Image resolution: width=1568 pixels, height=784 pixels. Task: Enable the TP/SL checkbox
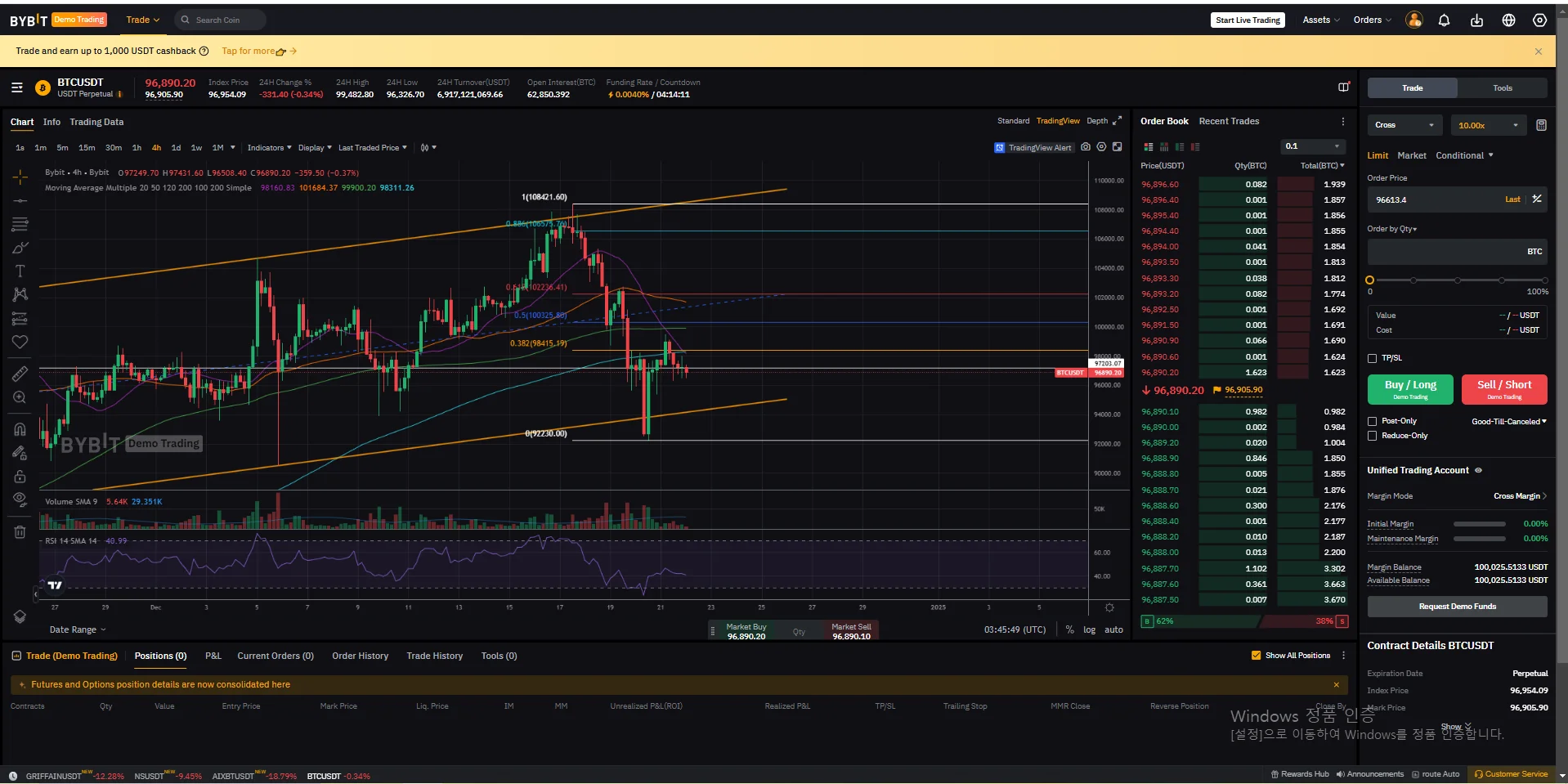[1373, 358]
